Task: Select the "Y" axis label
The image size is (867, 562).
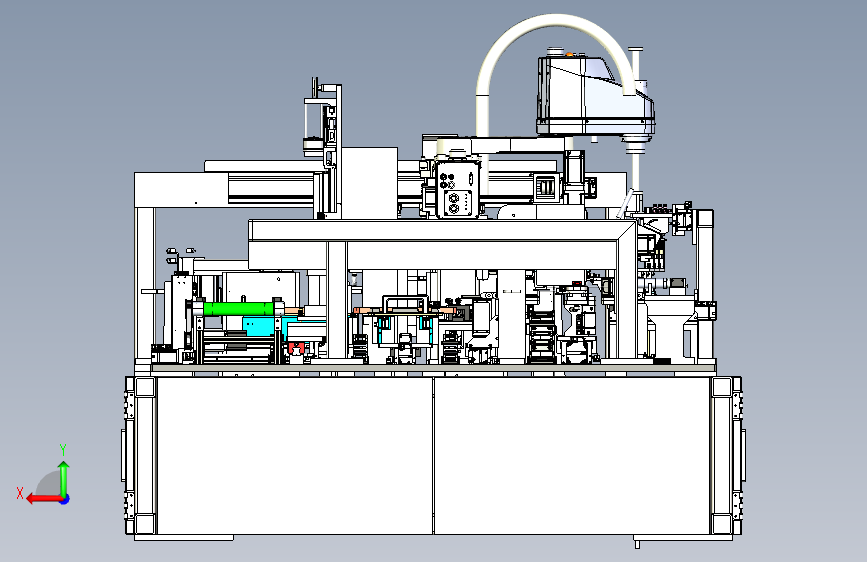Action: pyautogui.click(x=63, y=450)
